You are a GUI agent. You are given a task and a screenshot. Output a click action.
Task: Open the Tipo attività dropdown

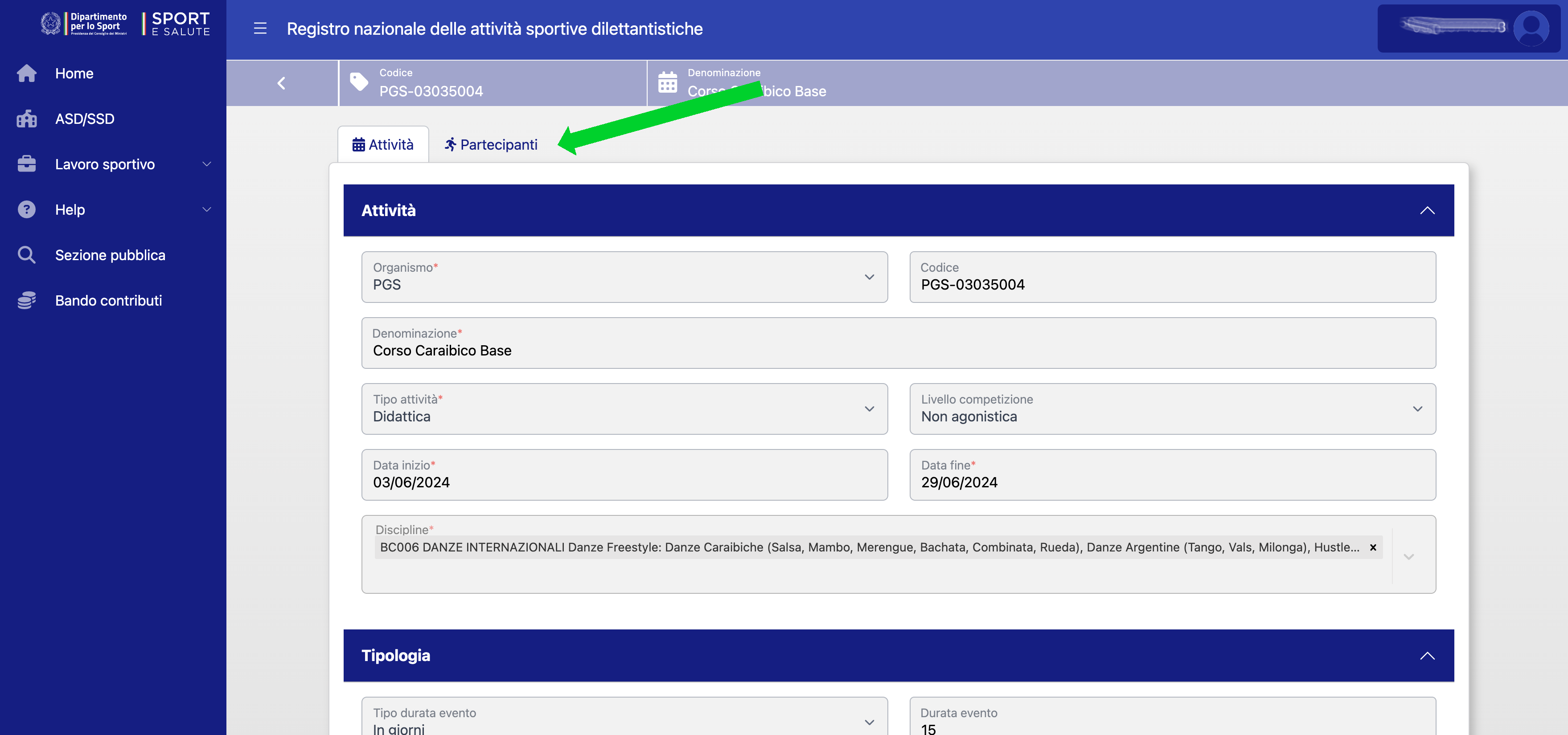point(869,409)
